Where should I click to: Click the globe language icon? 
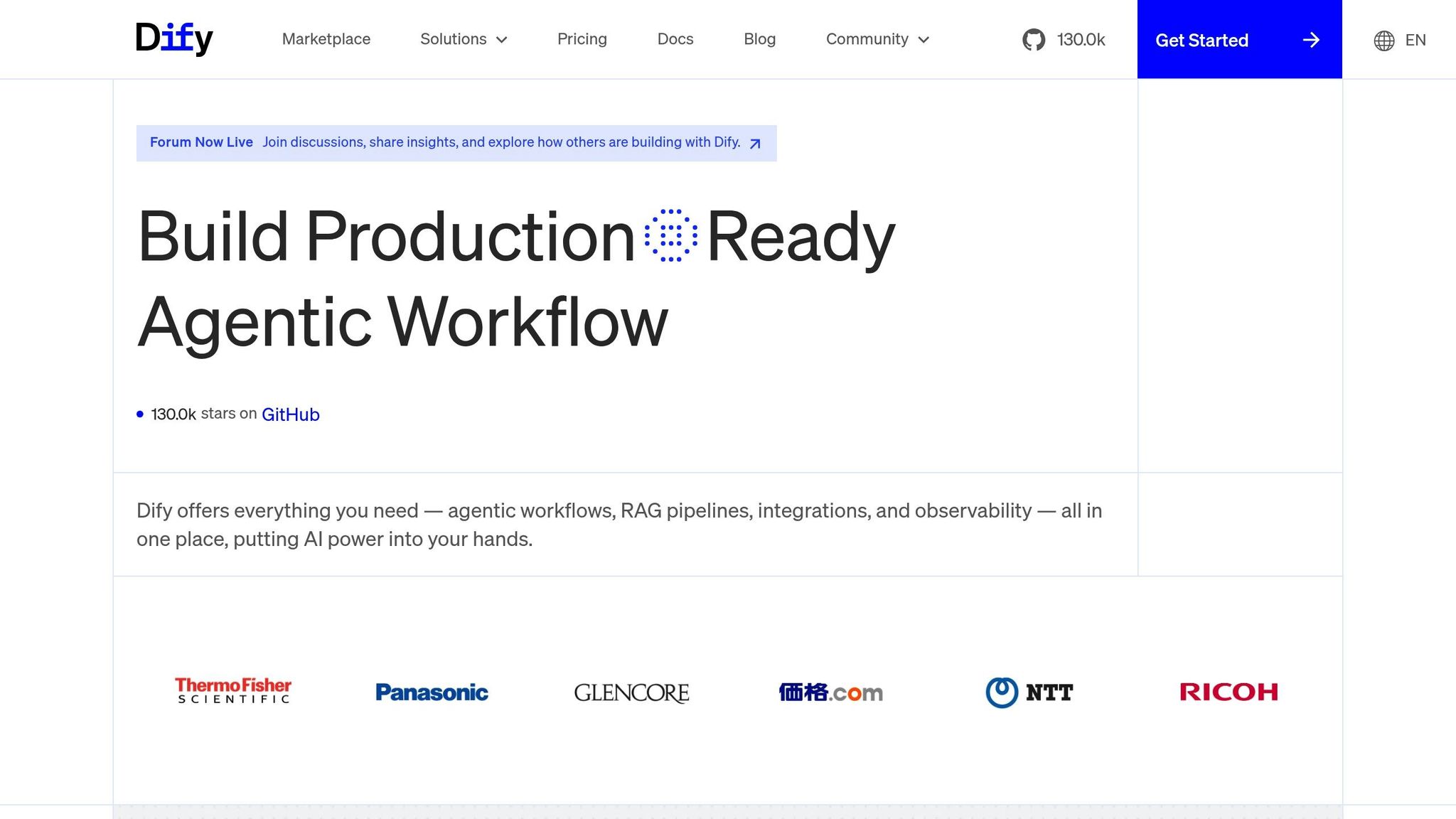[1383, 41]
